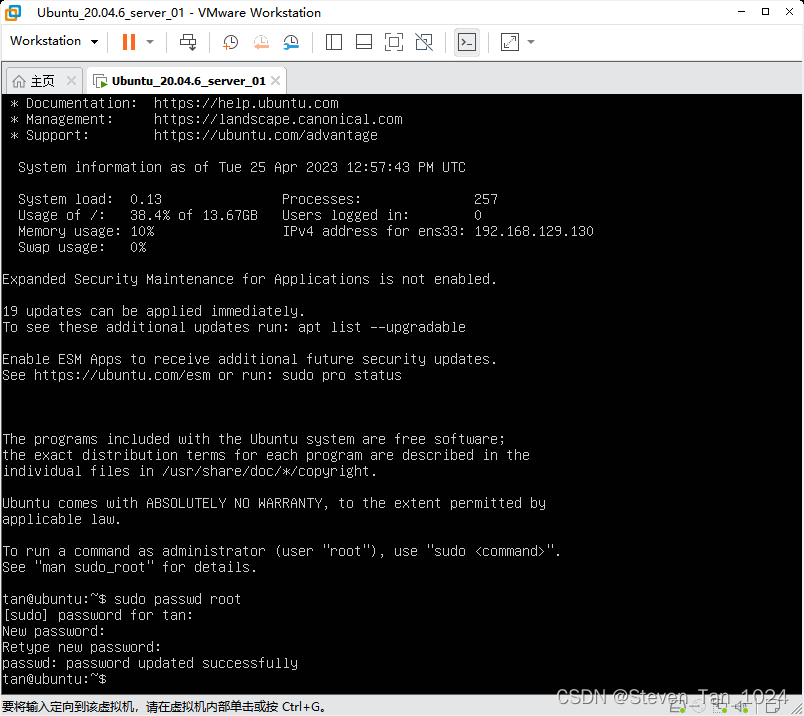The width and height of the screenshot is (804, 716).
Task: Click the network adapter status icon
Action: [x=719, y=707]
